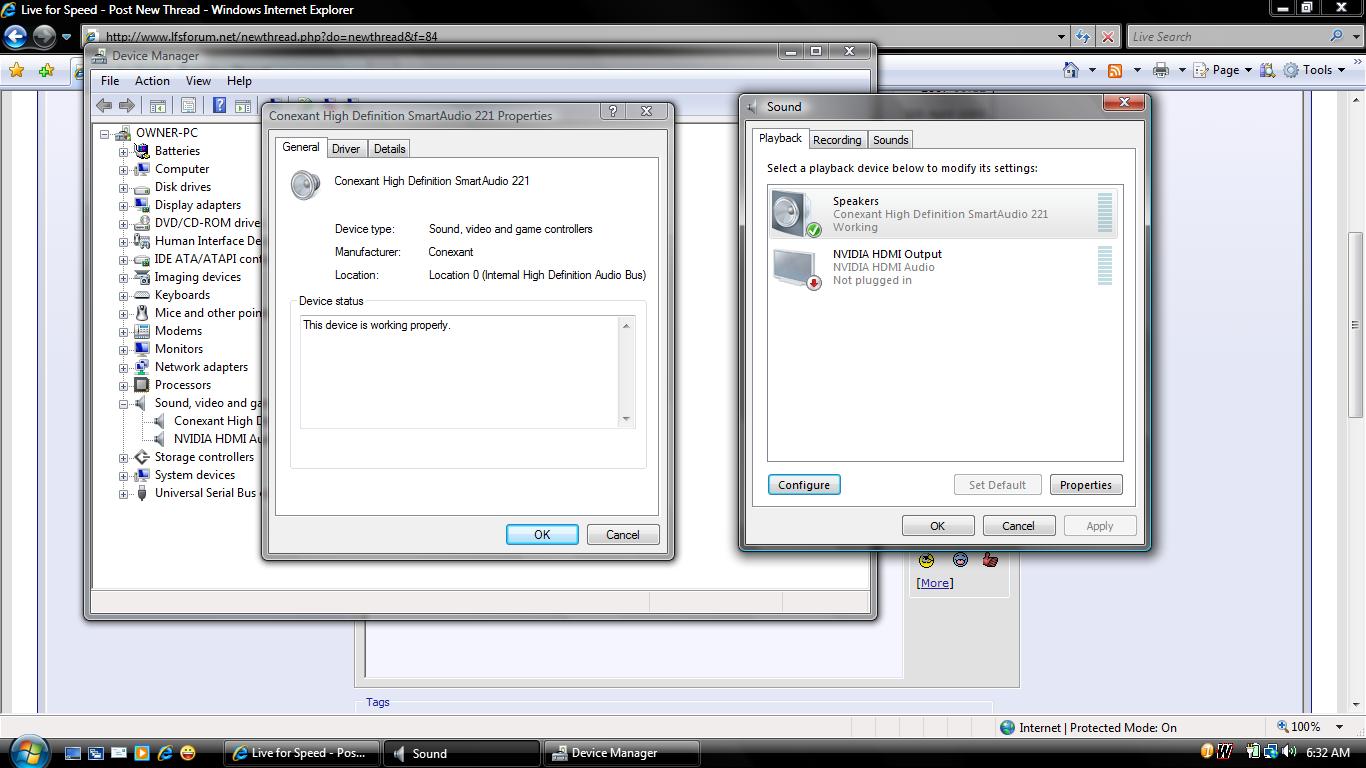Insert the thumbs-up smiley in the forum post

click(990, 560)
